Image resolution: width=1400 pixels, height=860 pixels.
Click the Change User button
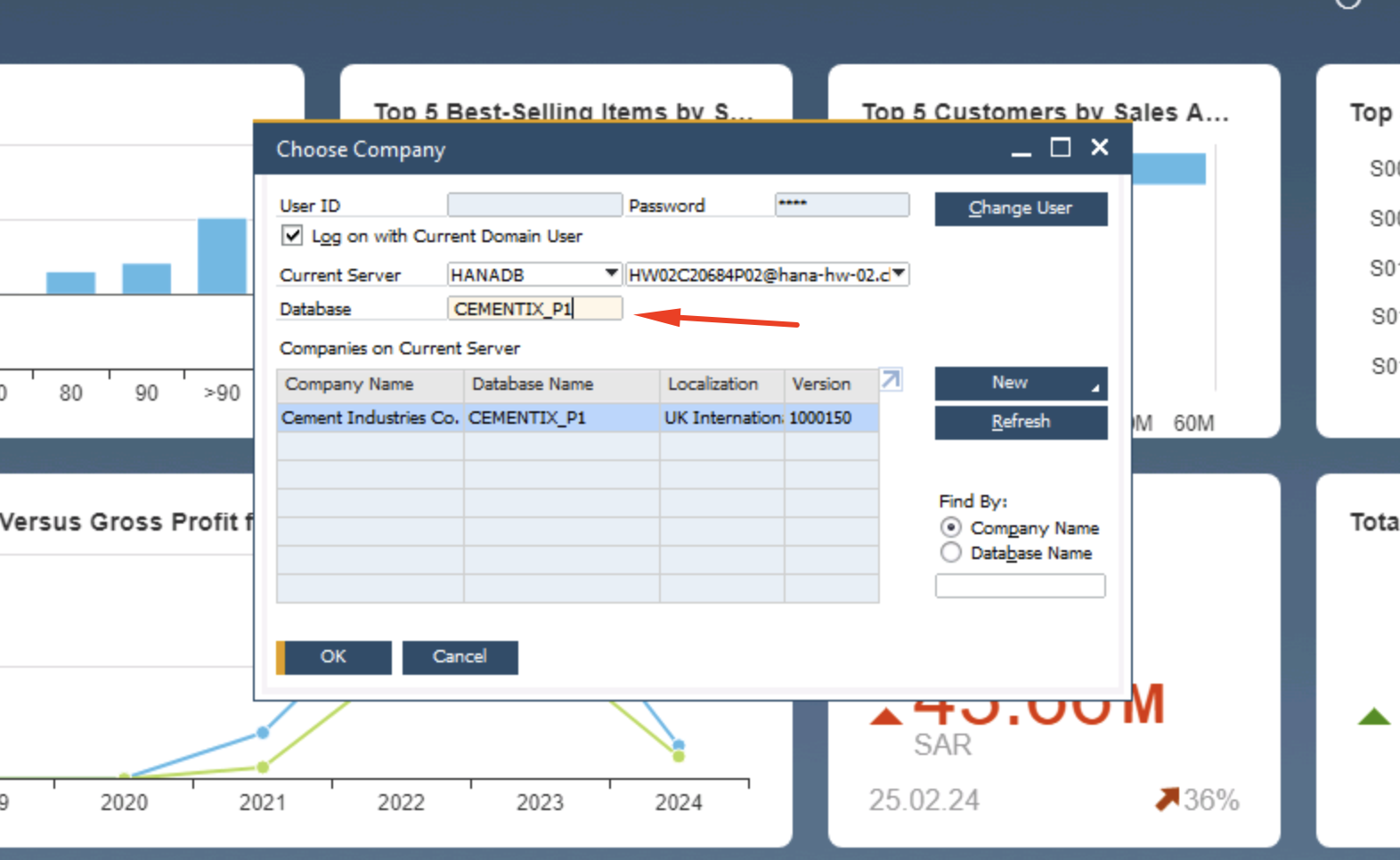coord(1021,208)
